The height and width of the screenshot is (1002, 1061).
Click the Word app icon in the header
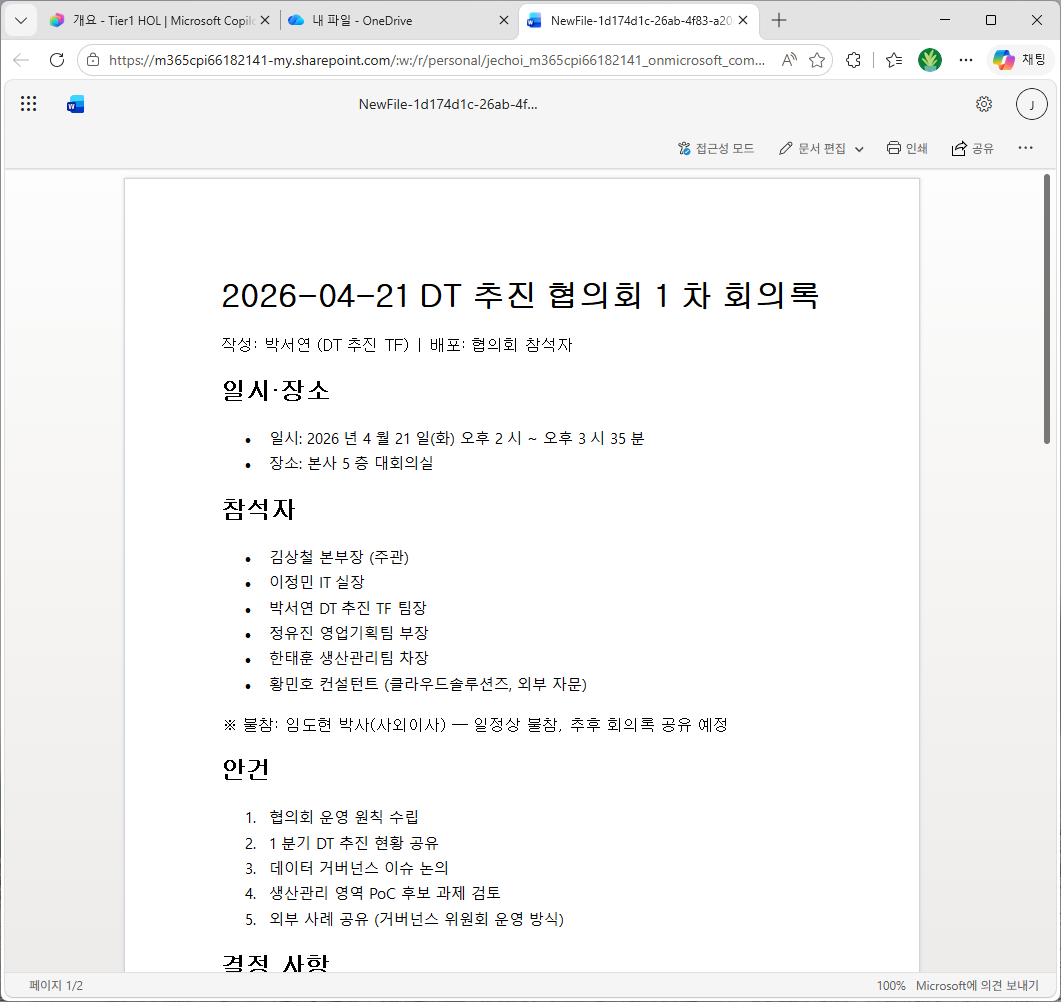point(75,104)
